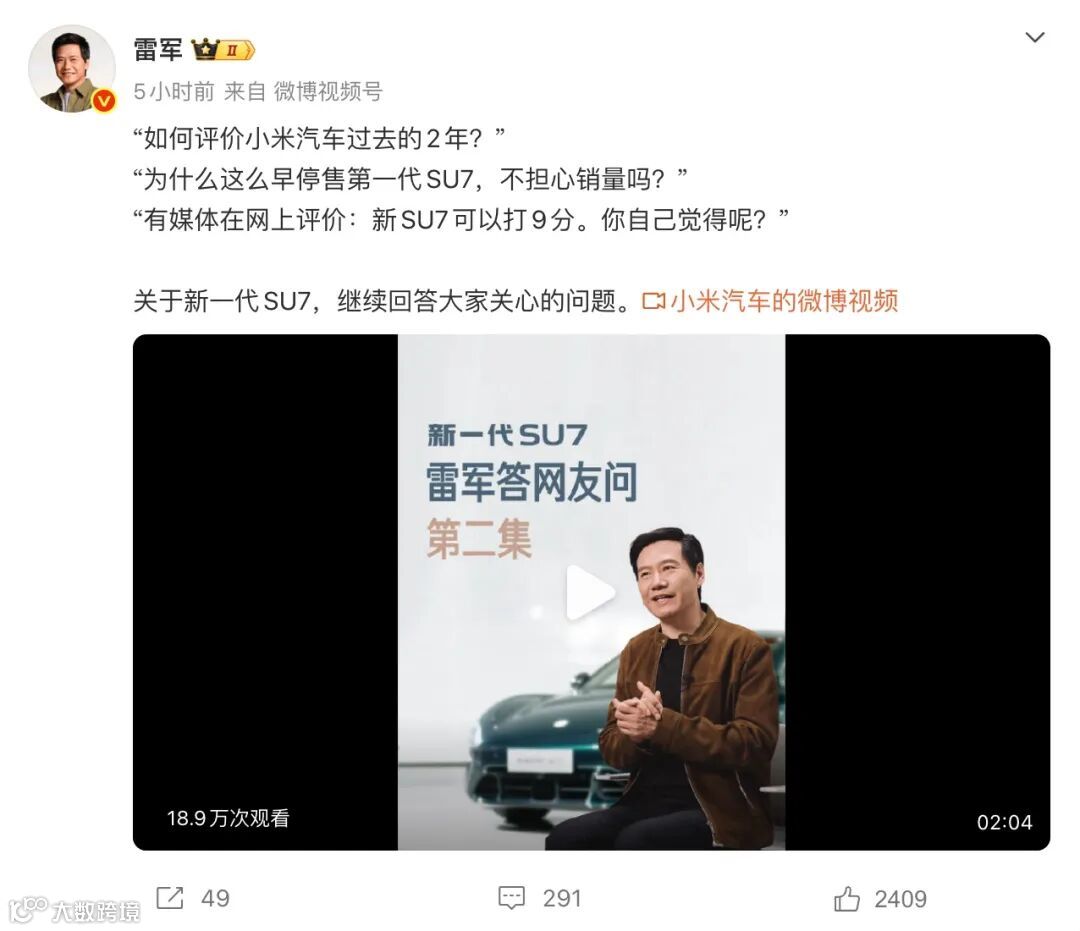Viewport: 1080px width, 931px height.
Task: Open the comments speech bubble icon
Action: pyautogui.click(x=511, y=898)
